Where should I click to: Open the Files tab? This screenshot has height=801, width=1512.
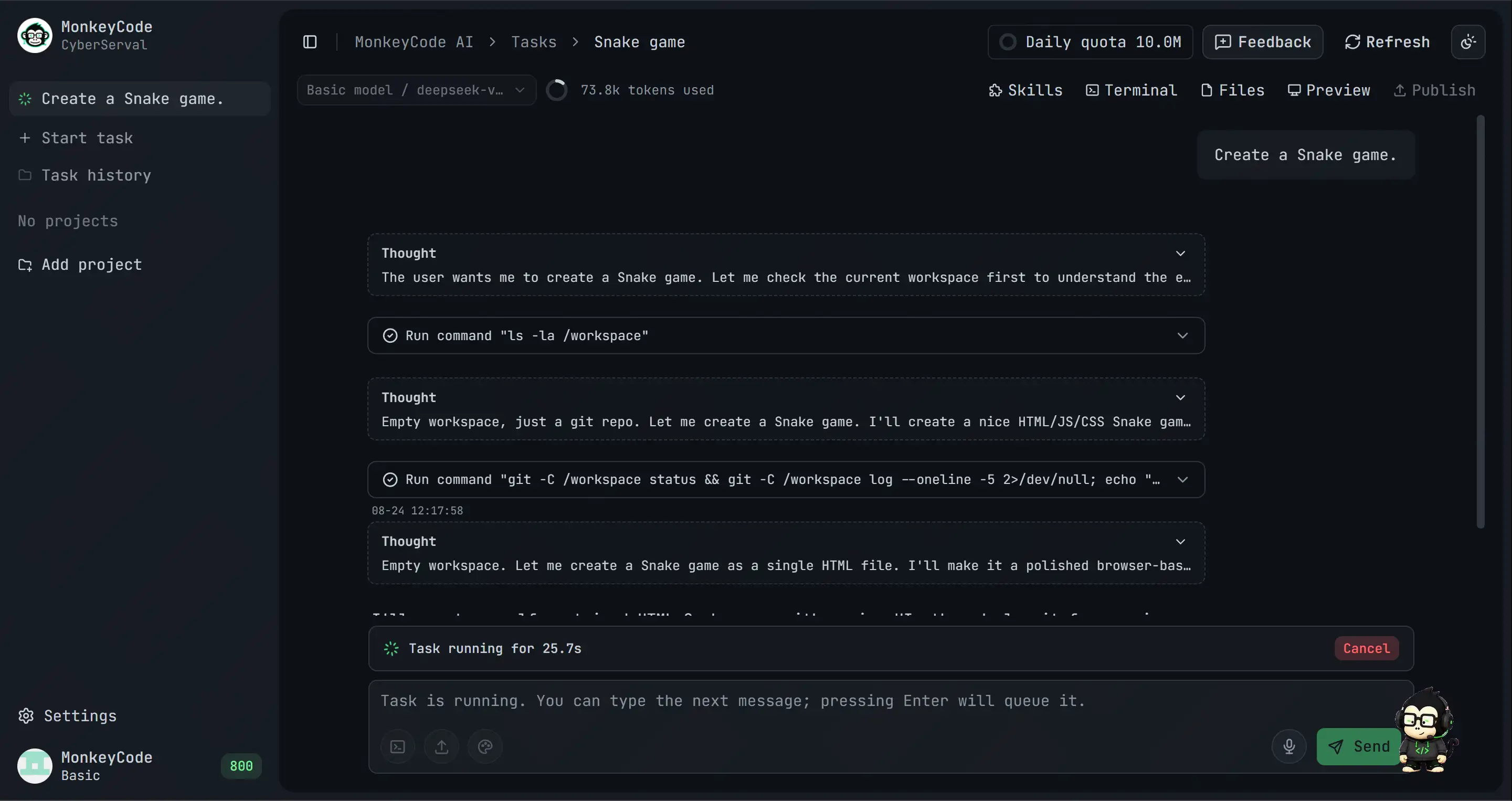coord(1233,90)
